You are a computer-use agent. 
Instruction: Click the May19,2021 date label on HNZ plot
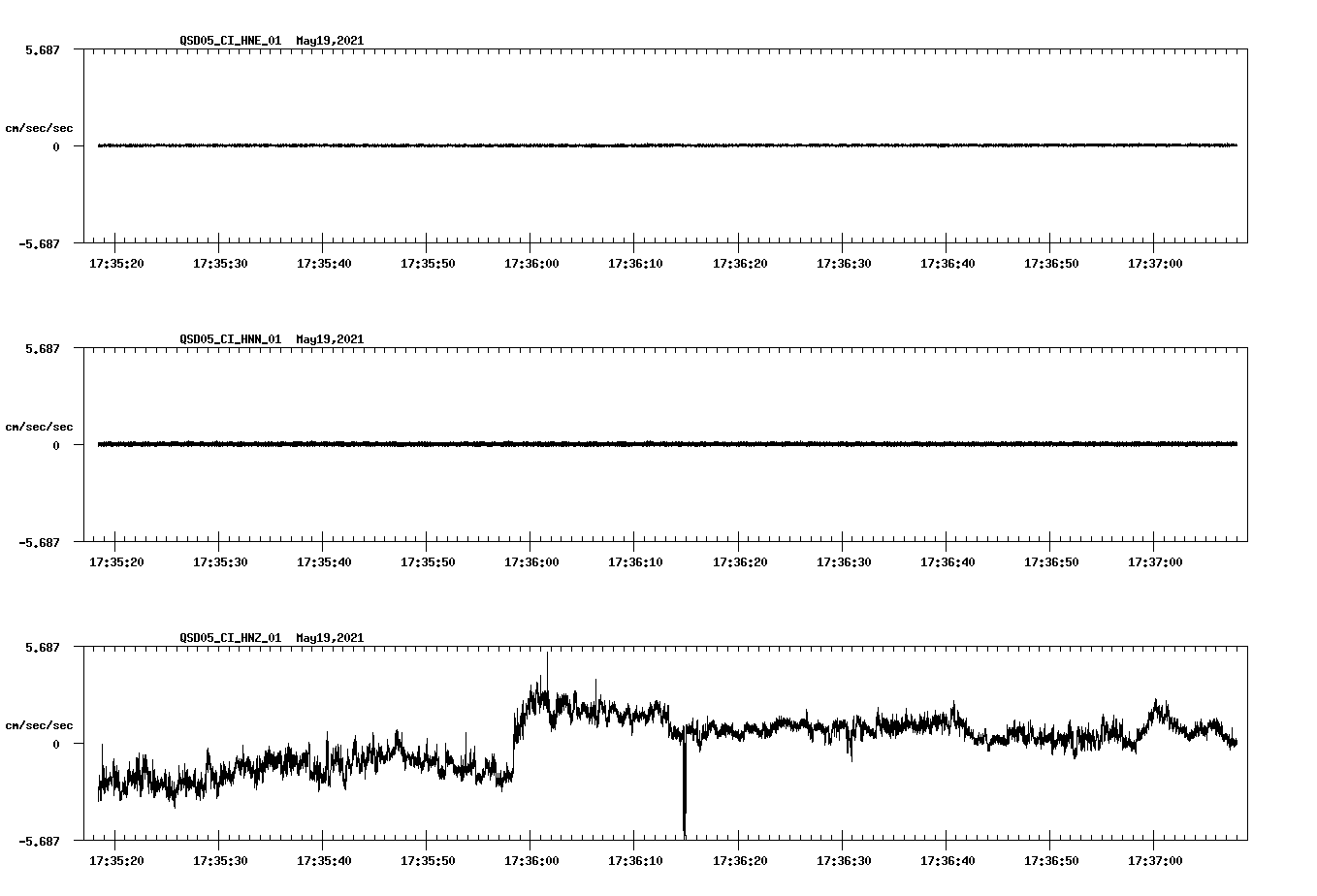[x=330, y=638]
